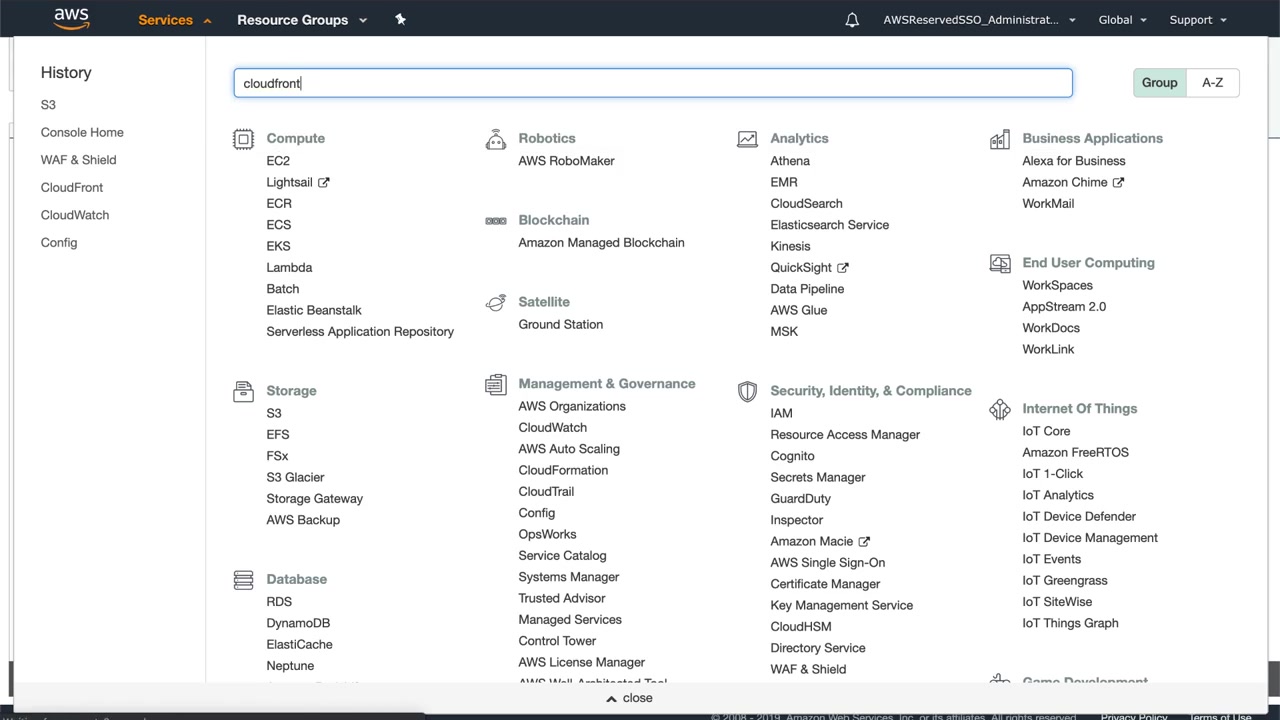Click the Database category icon

[243, 580]
